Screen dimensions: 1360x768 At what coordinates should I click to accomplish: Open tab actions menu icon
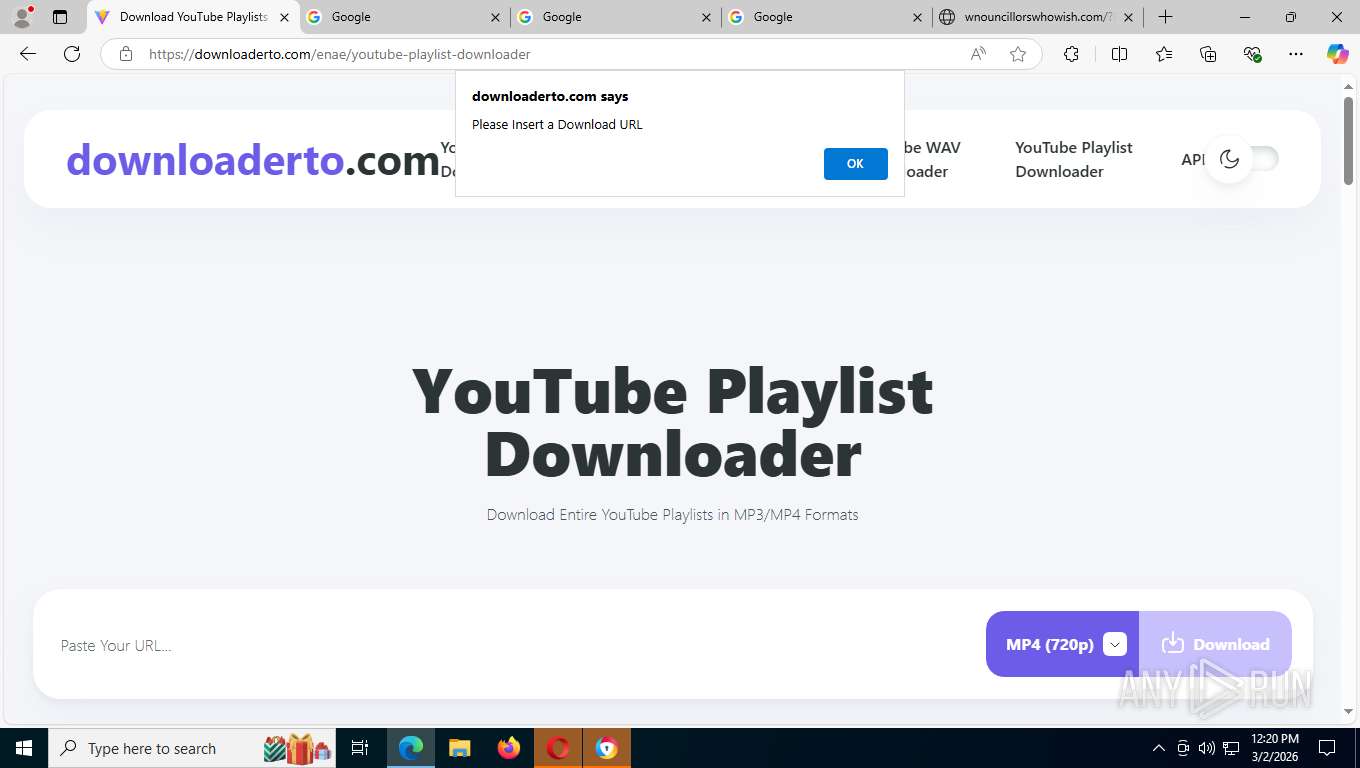click(60, 17)
